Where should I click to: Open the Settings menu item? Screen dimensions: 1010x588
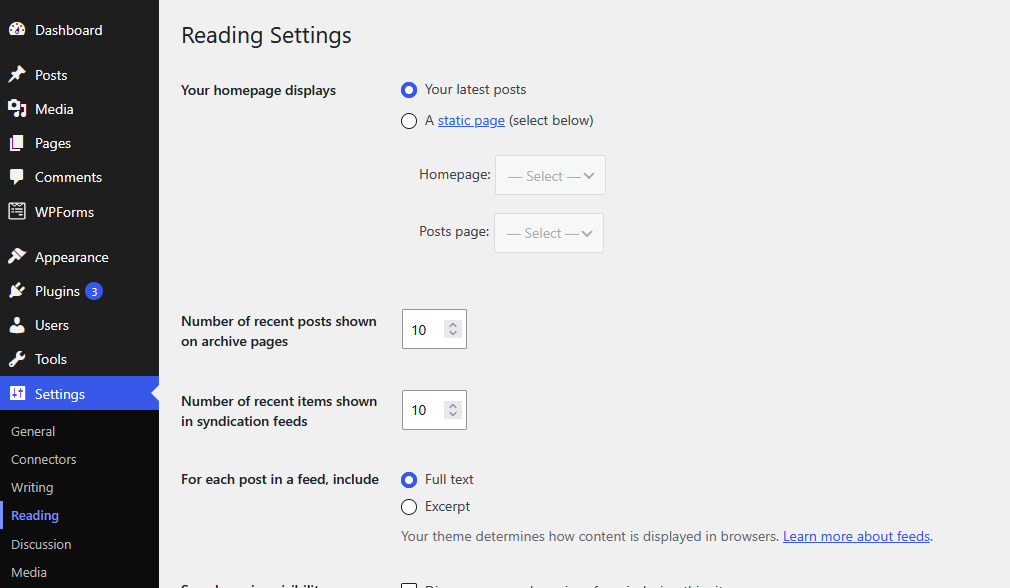[x=79, y=394]
